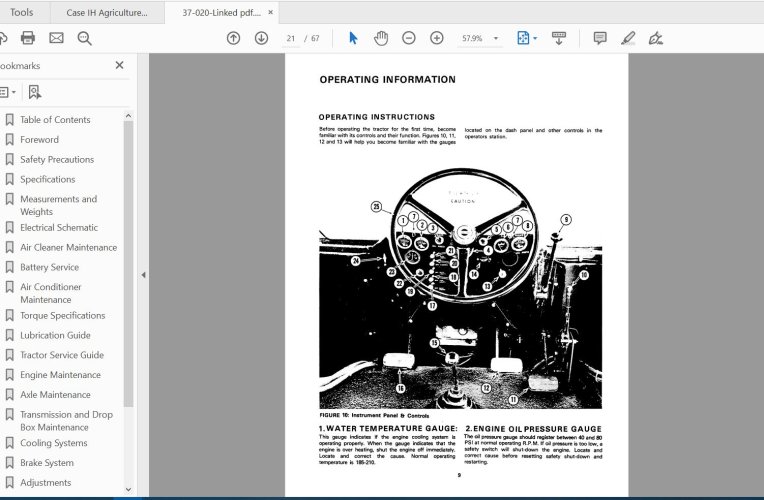This screenshot has width=764, height=500.
Task: Close the 37-020-Linked pdf tab
Action: tap(270, 13)
